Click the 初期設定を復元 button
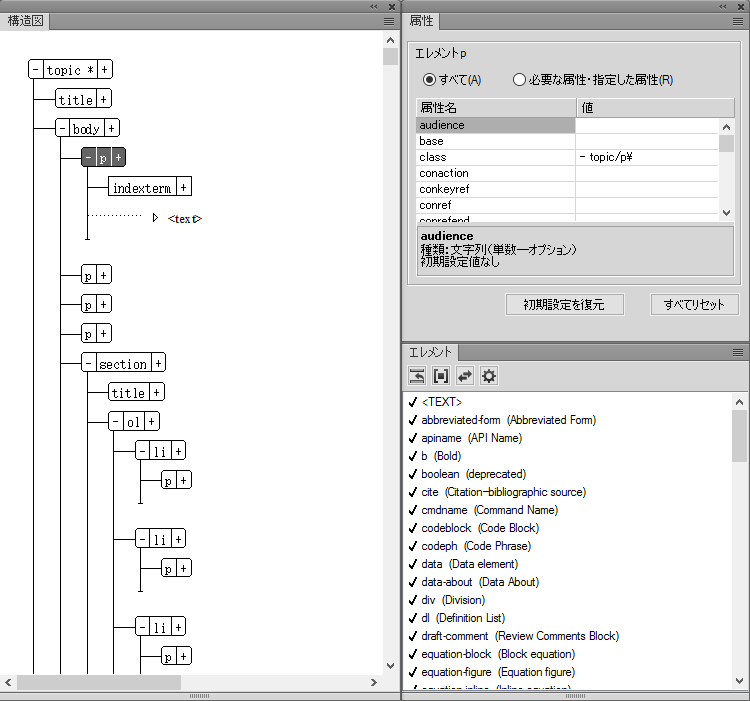The width and height of the screenshot is (750, 701). [x=565, y=304]
